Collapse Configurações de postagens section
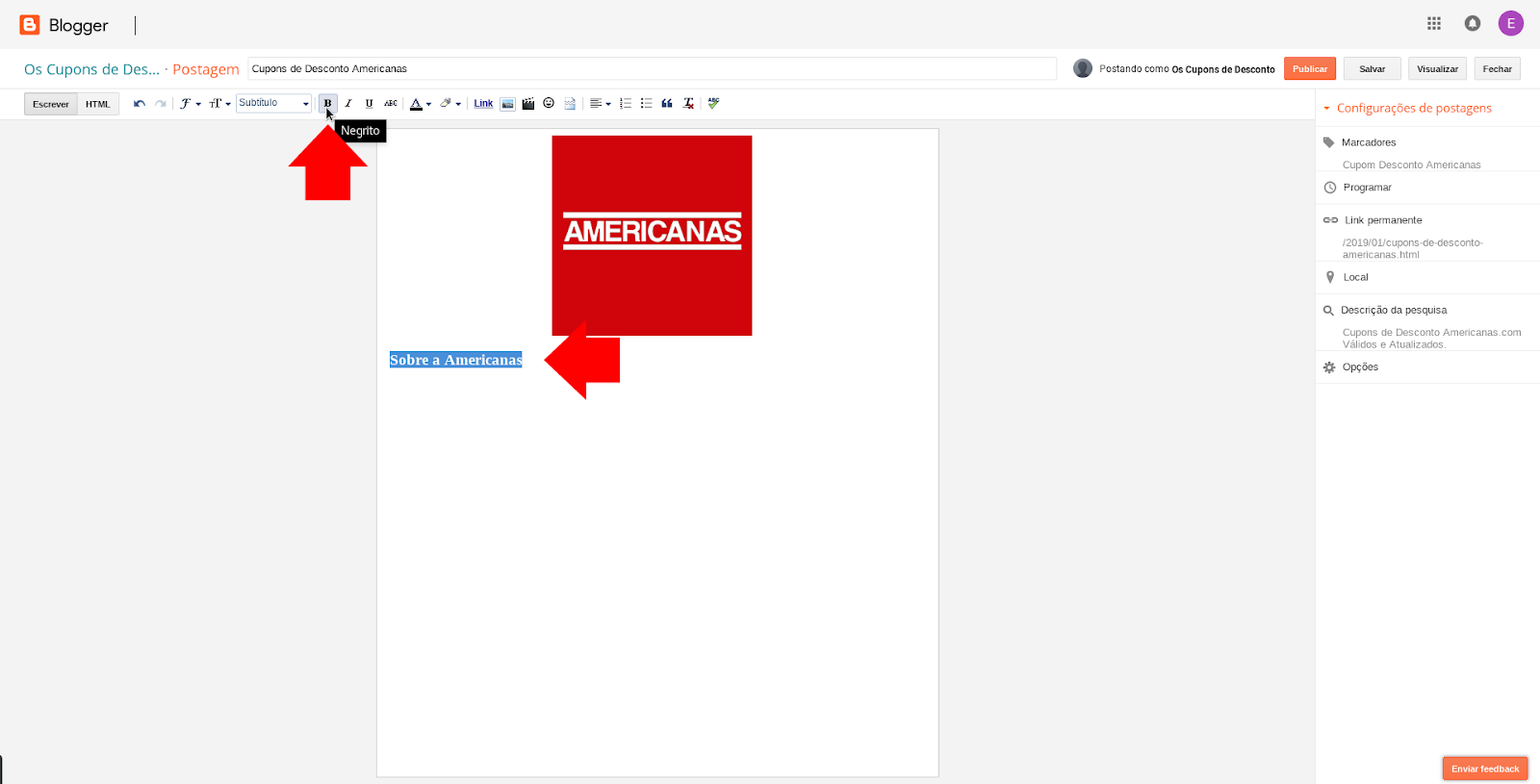1540x784 pixels. 1407,108
